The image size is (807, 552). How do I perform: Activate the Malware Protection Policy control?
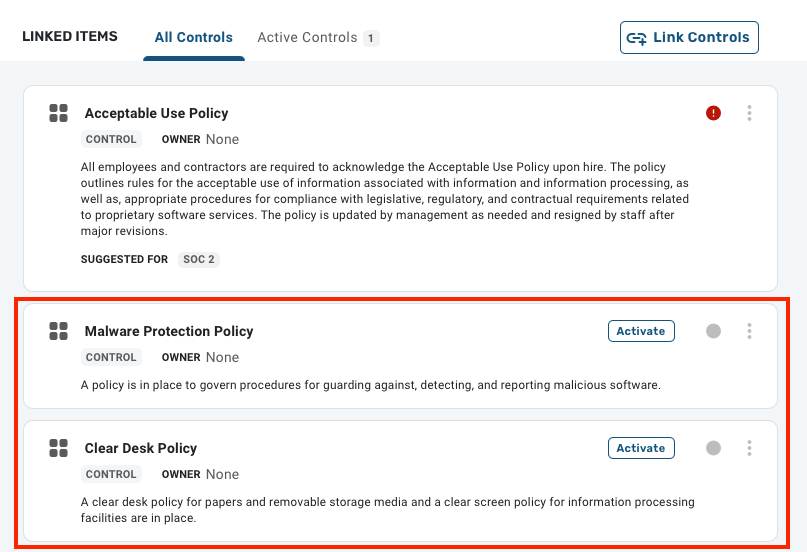[x=641, y=331]
